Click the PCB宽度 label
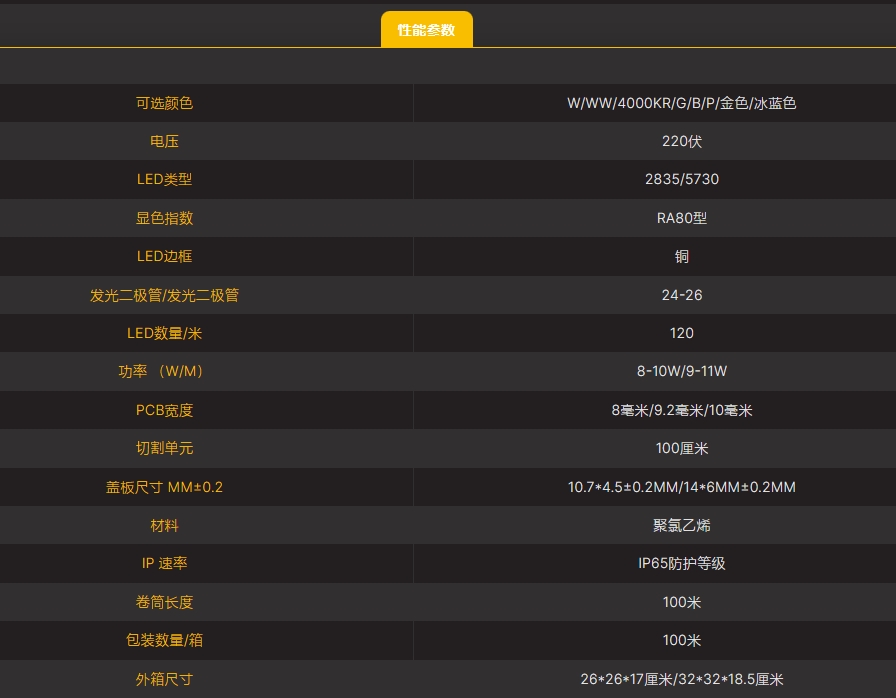The image size is (896, 698). (164, 410)
